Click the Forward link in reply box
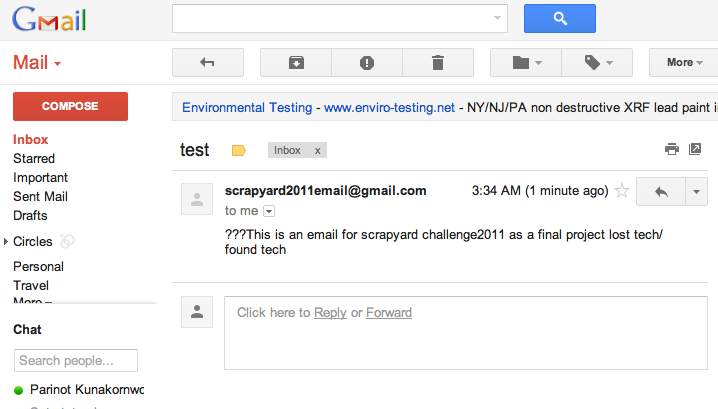The width and height of the screenshot is (718, 409). pyautogui.click(x=389, y=312)
